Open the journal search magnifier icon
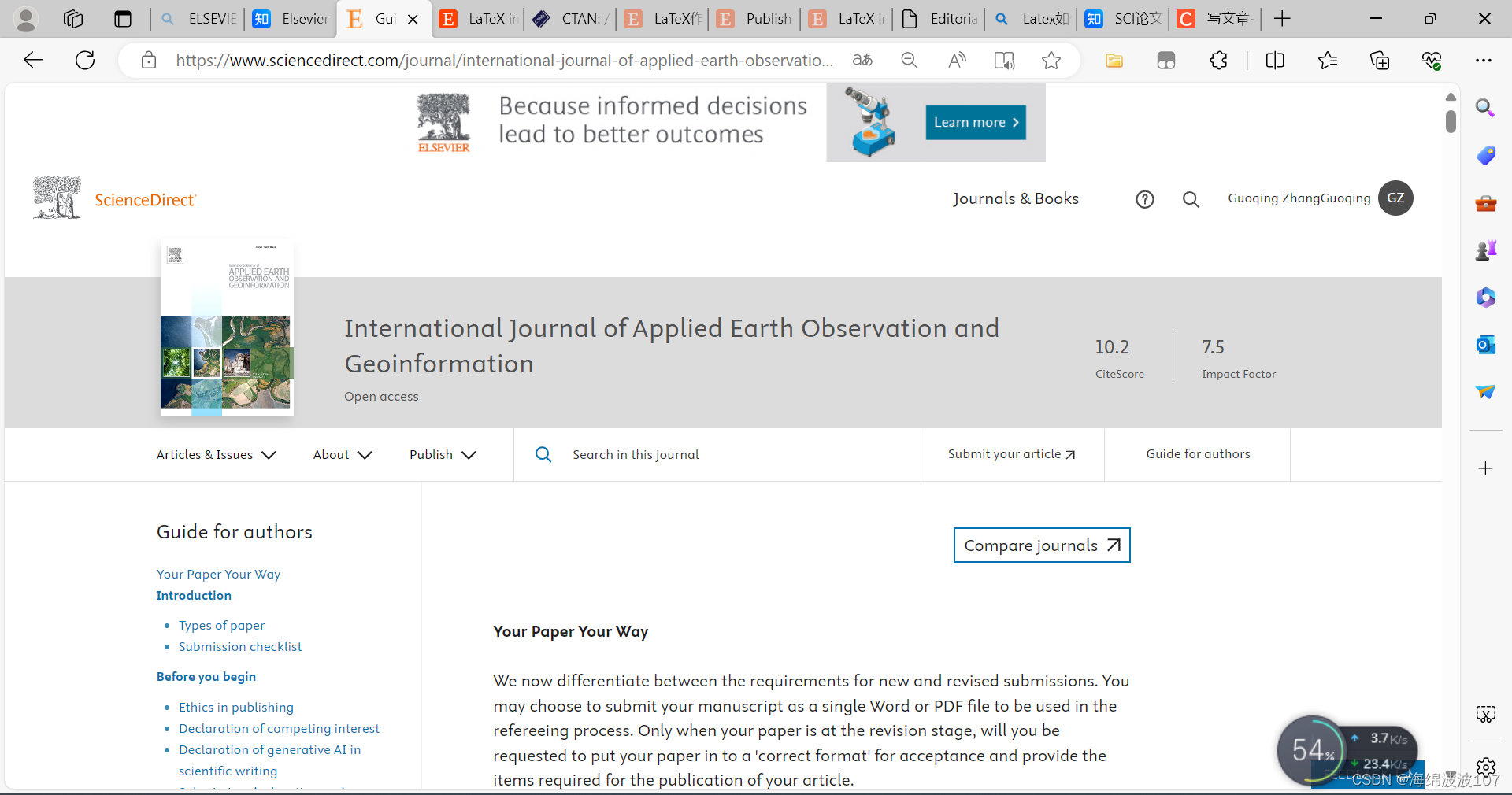Screen dimensions: 1512x795 (x=543, y=455)
